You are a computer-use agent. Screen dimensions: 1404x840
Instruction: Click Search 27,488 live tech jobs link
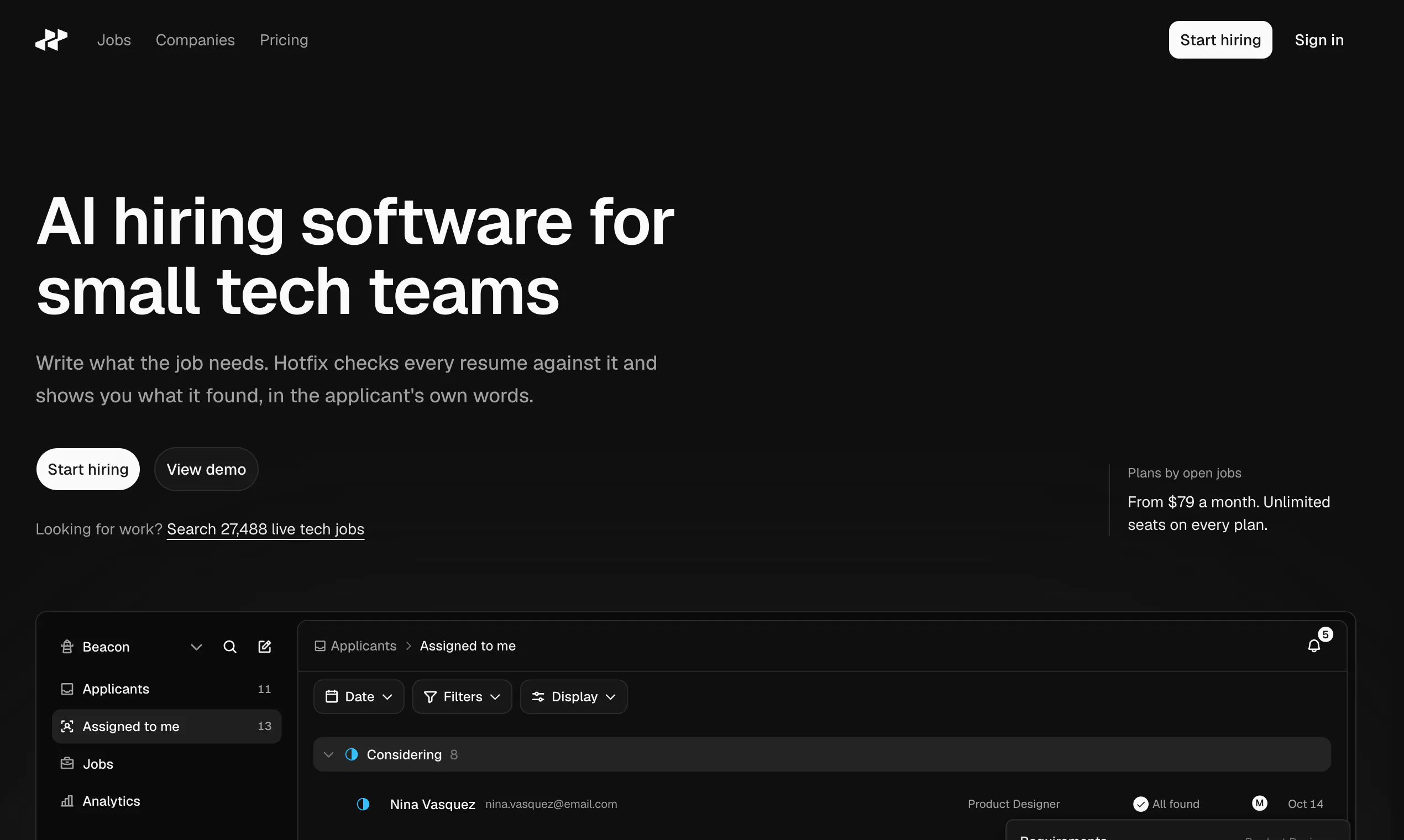pos(265,529)
